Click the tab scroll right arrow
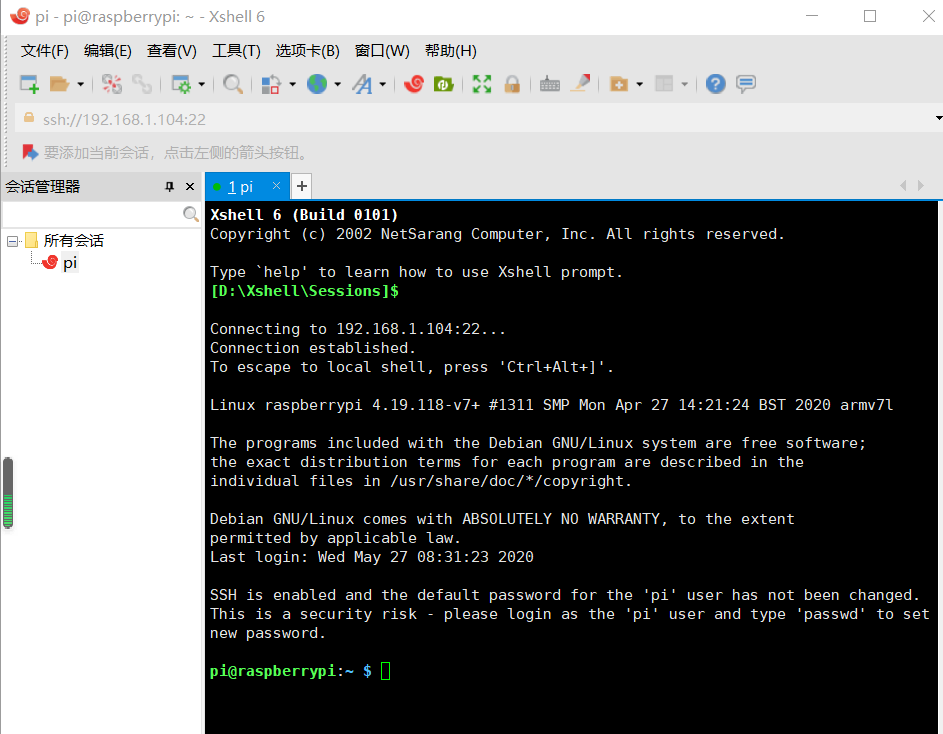The height and width of the screenshot is (734, 943). coord(921,186)
